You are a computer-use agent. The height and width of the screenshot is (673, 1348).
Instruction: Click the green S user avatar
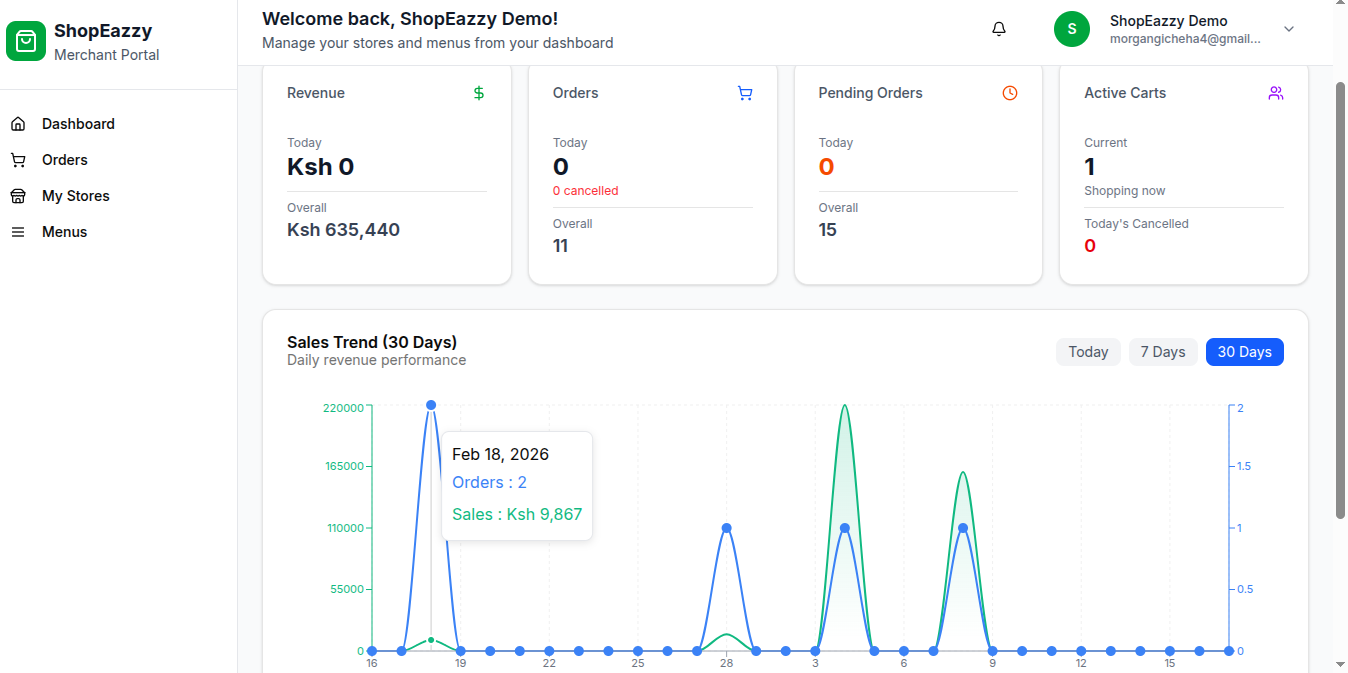(x=1072, y=29)
